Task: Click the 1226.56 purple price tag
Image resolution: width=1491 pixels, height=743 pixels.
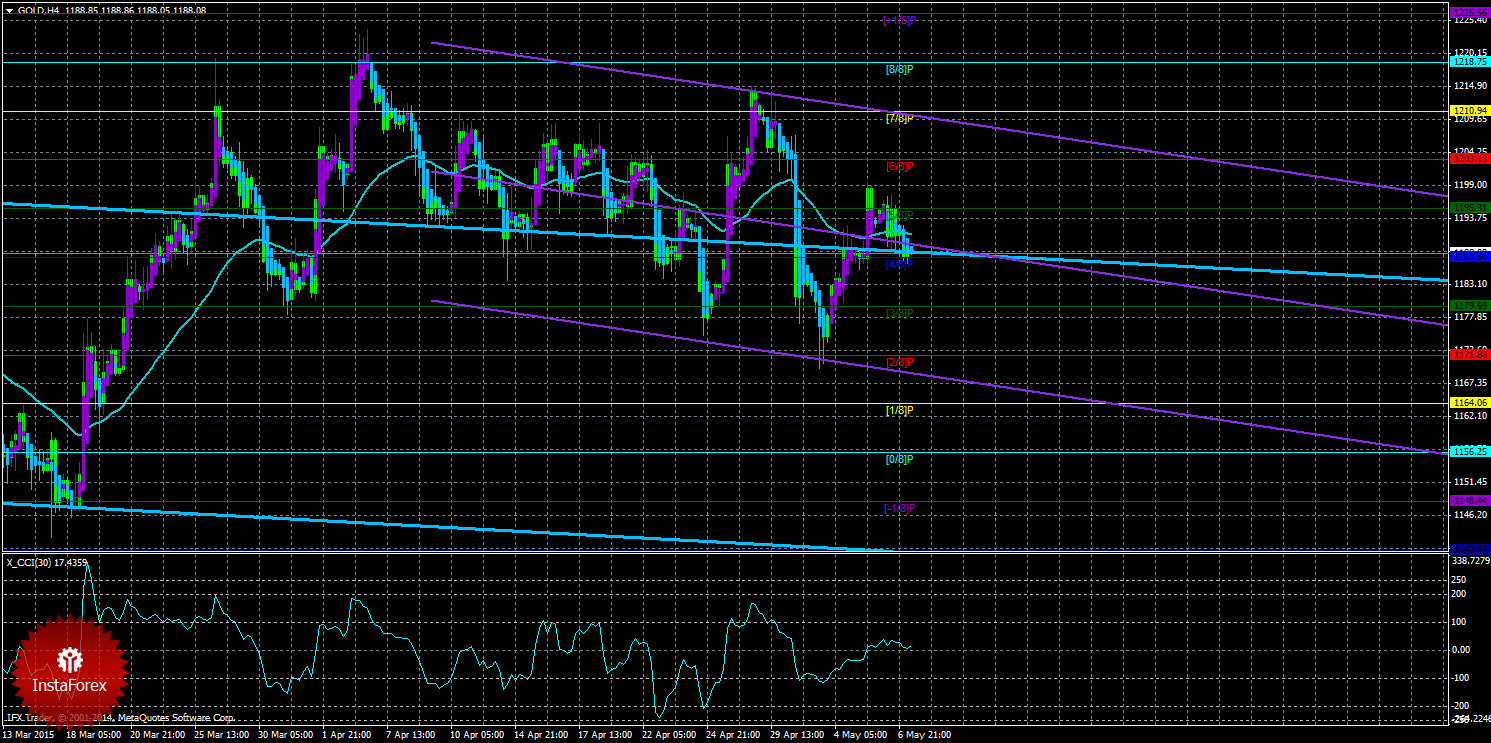Action: [1470, 13]
